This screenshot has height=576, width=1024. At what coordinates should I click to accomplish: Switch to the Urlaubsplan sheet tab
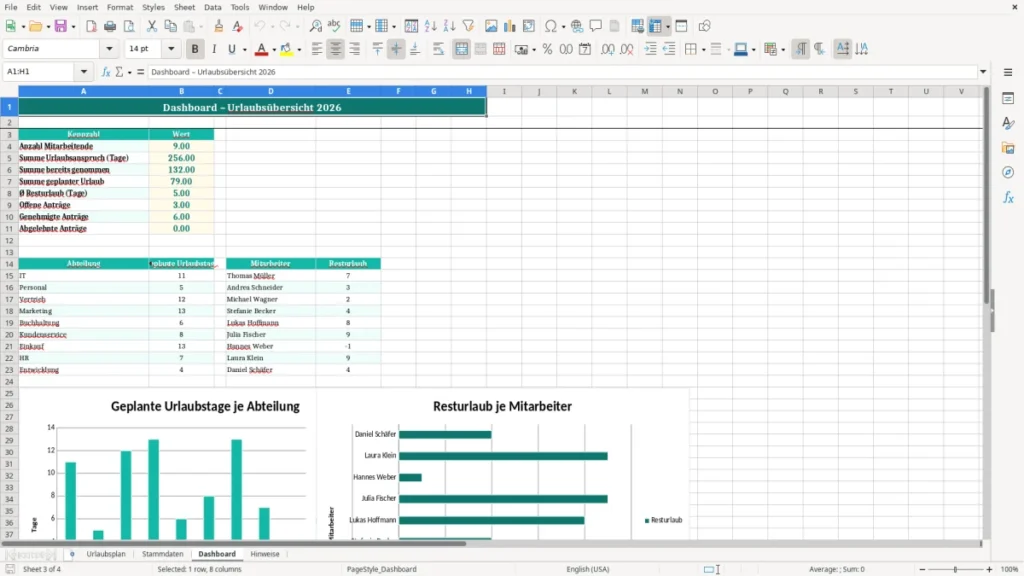coord(106,554)
